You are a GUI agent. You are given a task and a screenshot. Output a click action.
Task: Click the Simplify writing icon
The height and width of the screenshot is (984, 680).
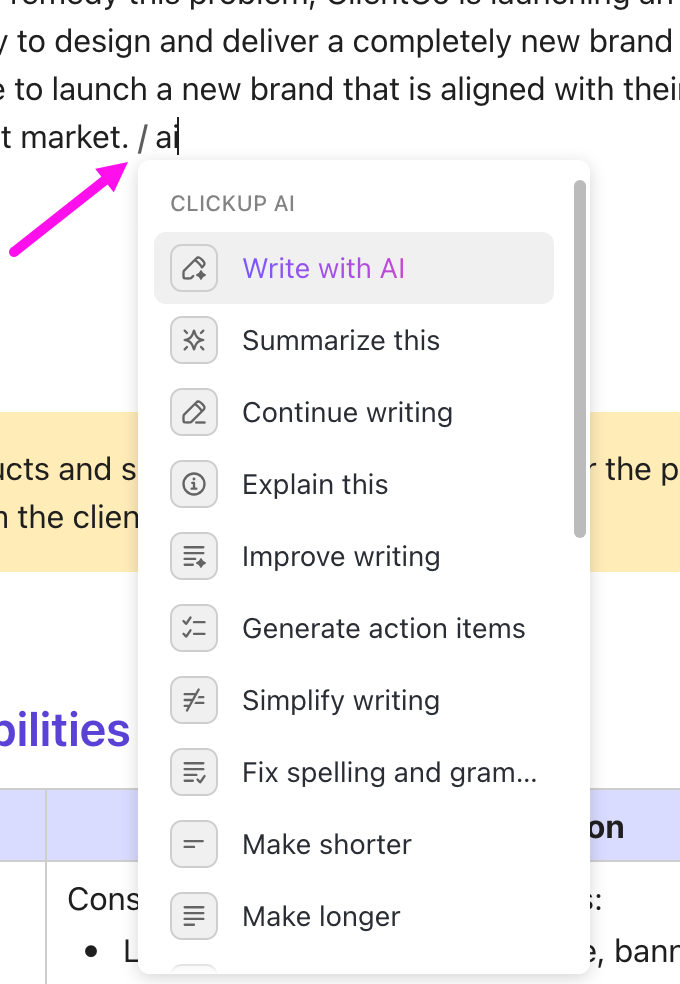tap(194, 700)
